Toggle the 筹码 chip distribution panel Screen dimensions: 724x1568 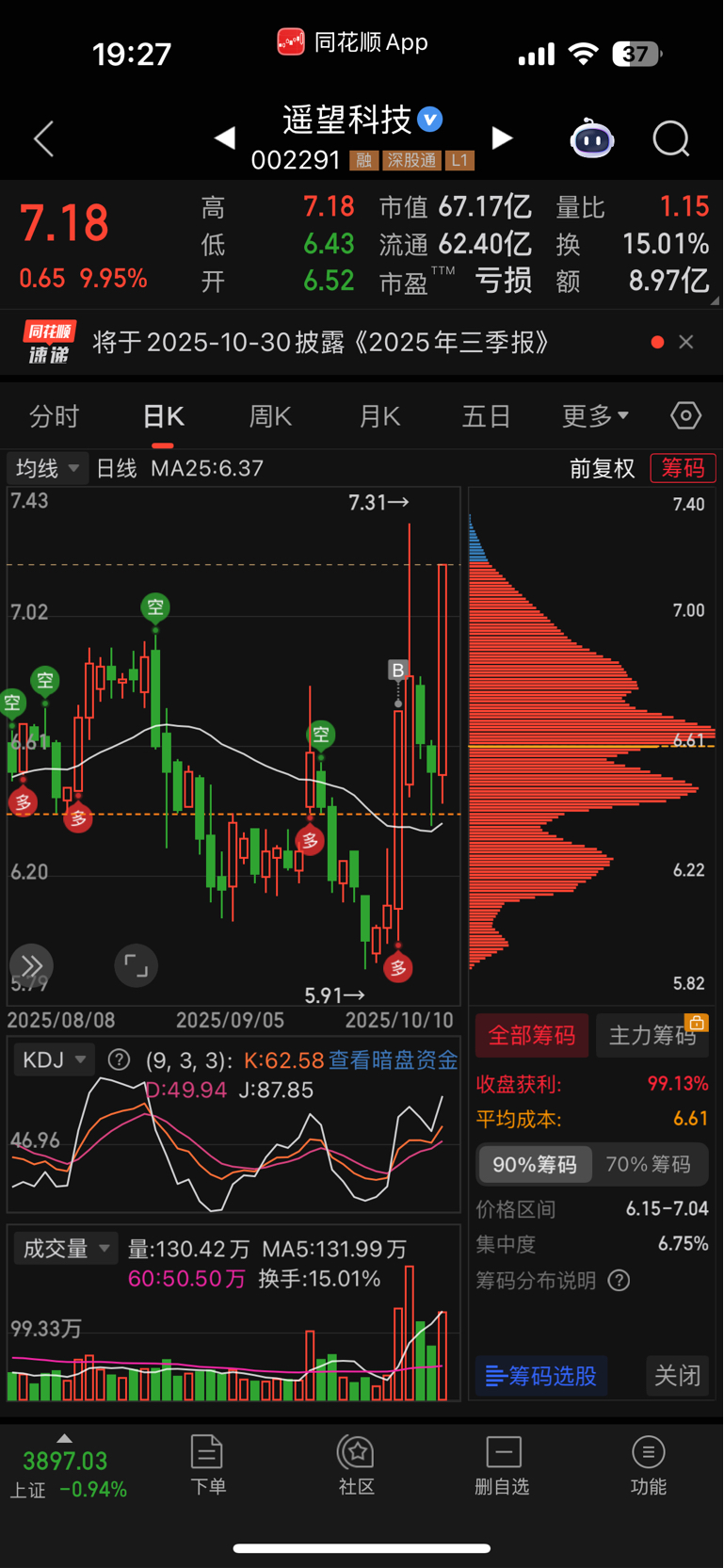683,468
